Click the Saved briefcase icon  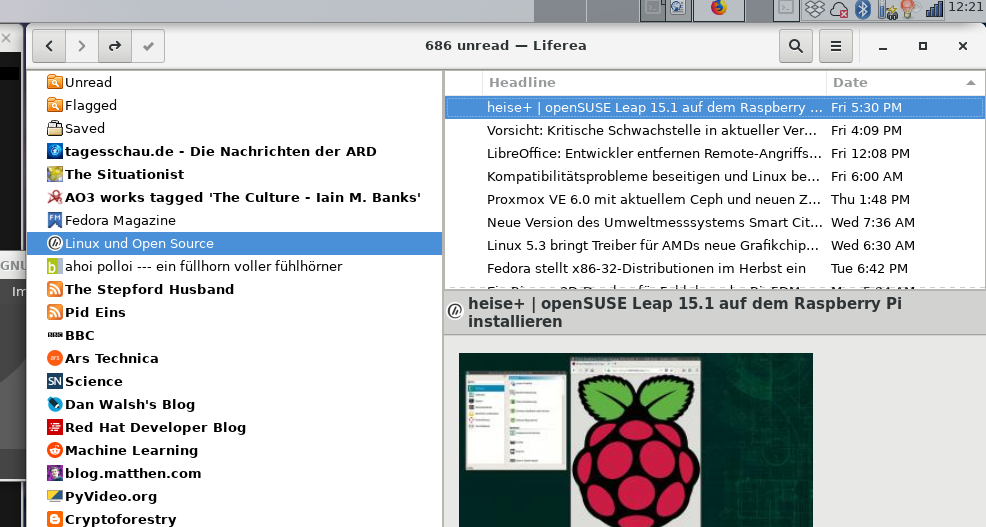coord(55,128)
